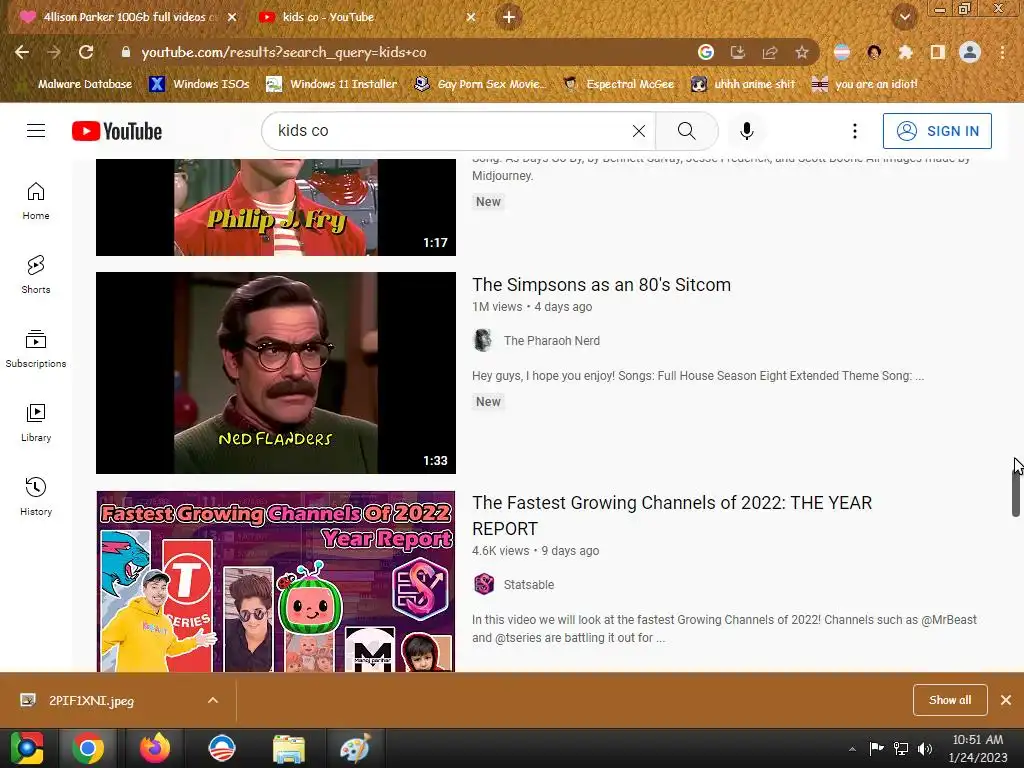The image size is (1024, 768).
Task: Play the Philip J. Fry video thumbnail
Action: pyautogui.click(x=276, y=207)
